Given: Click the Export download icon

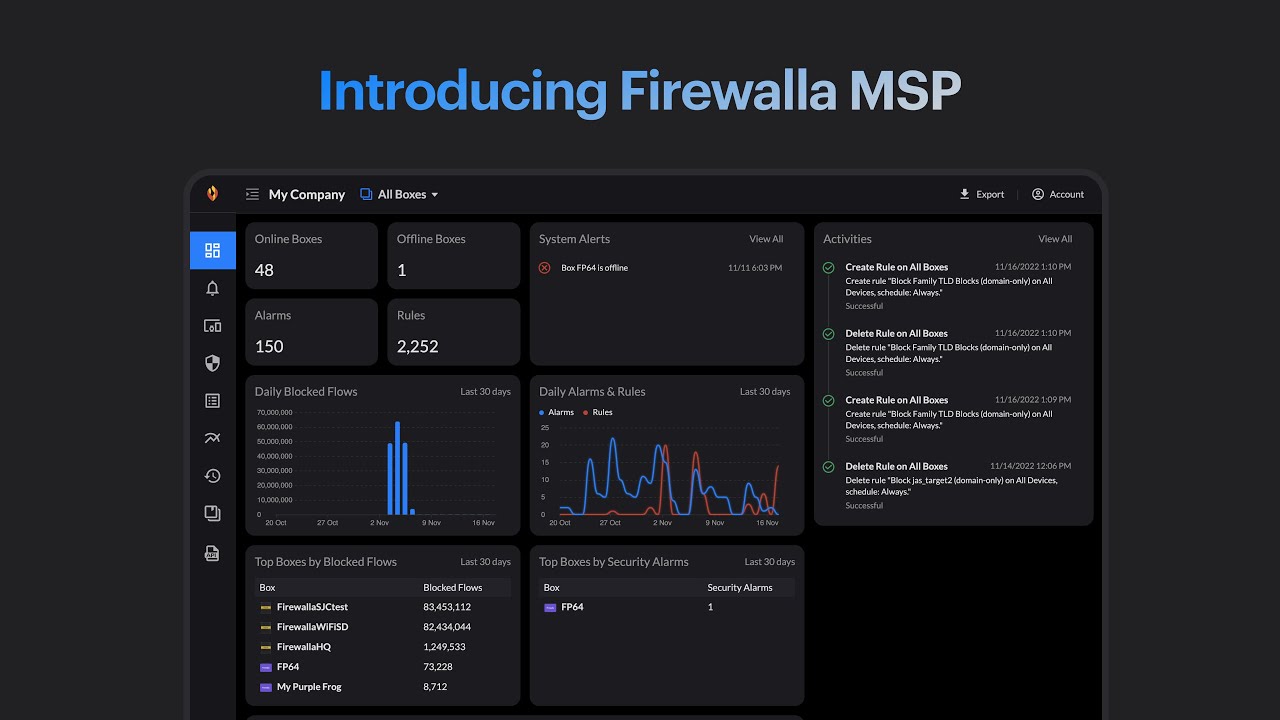Looking at the screenshot, I should point(965,194).
